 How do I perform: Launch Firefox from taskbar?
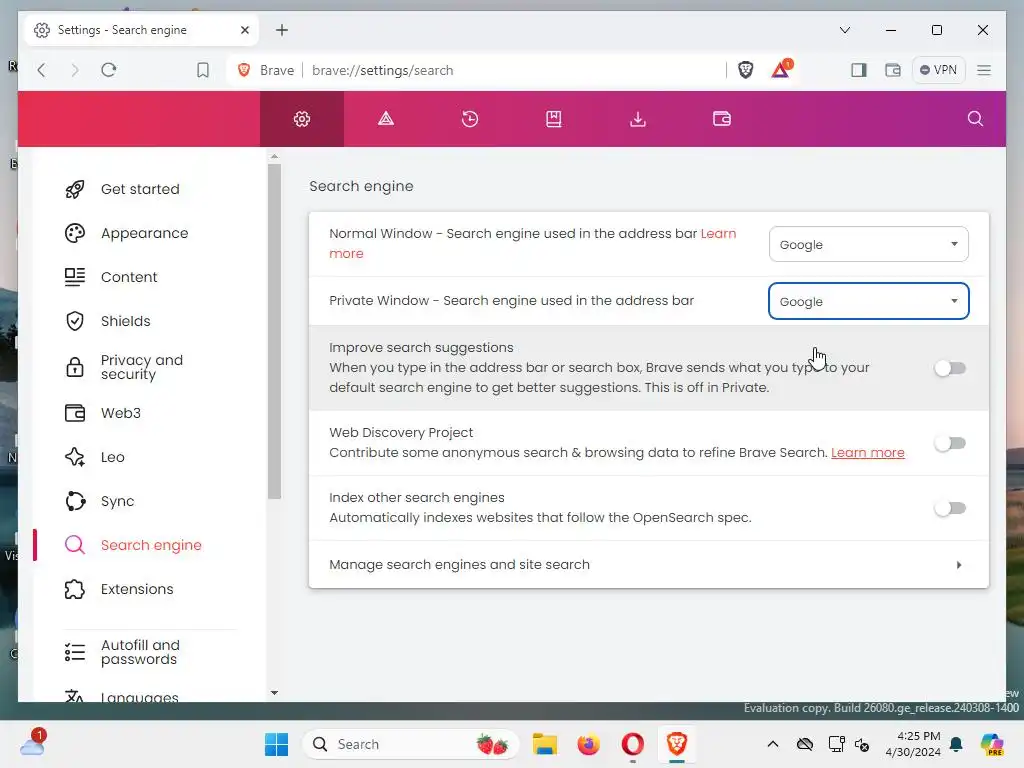pyautogui.click(x=588, y=744)
